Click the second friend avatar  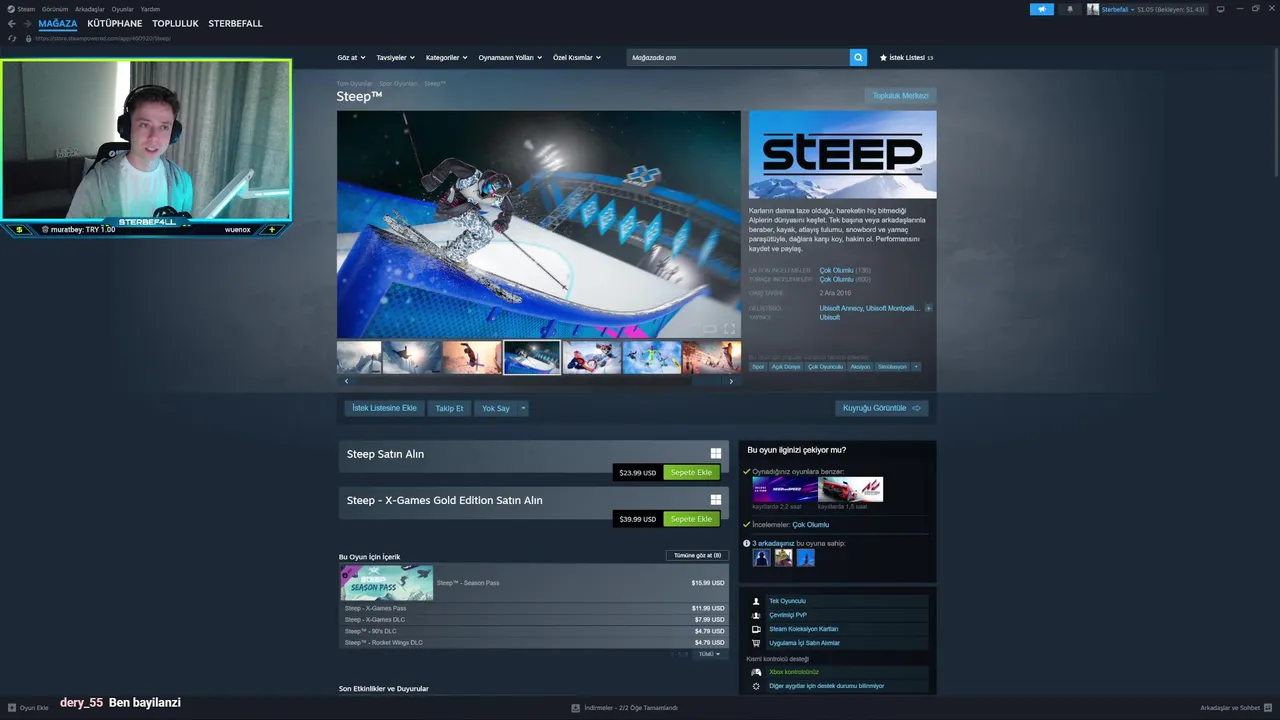click(x=784, y=558)
